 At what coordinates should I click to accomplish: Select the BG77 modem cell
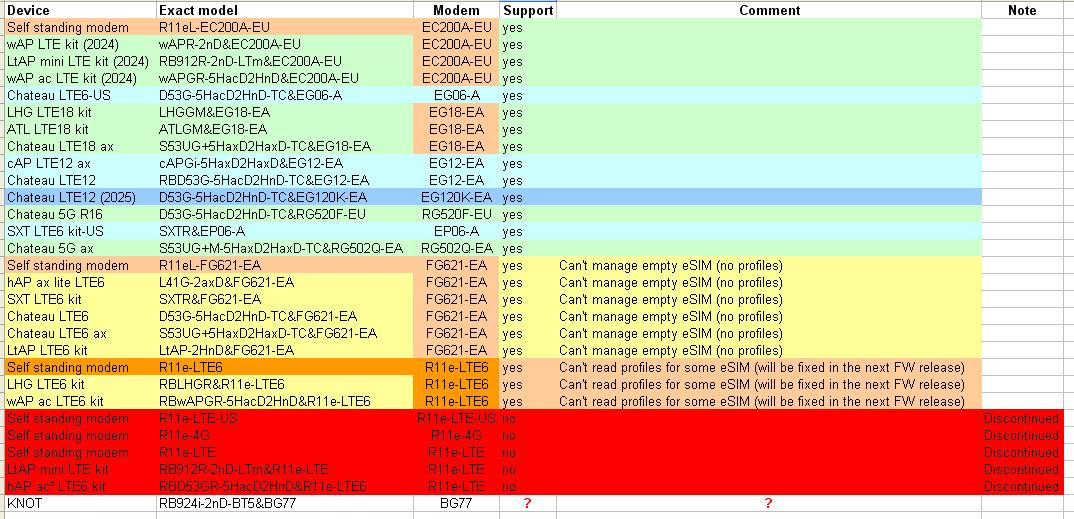(456, 504)
